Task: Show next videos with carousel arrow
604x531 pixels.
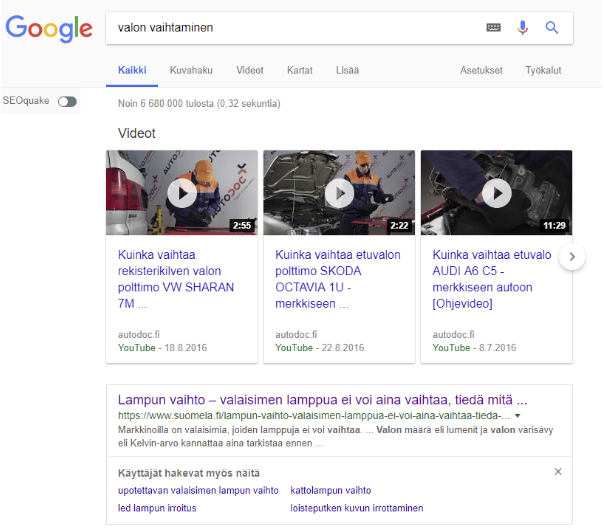Action: pyautogui.click(x=572, y=257)
